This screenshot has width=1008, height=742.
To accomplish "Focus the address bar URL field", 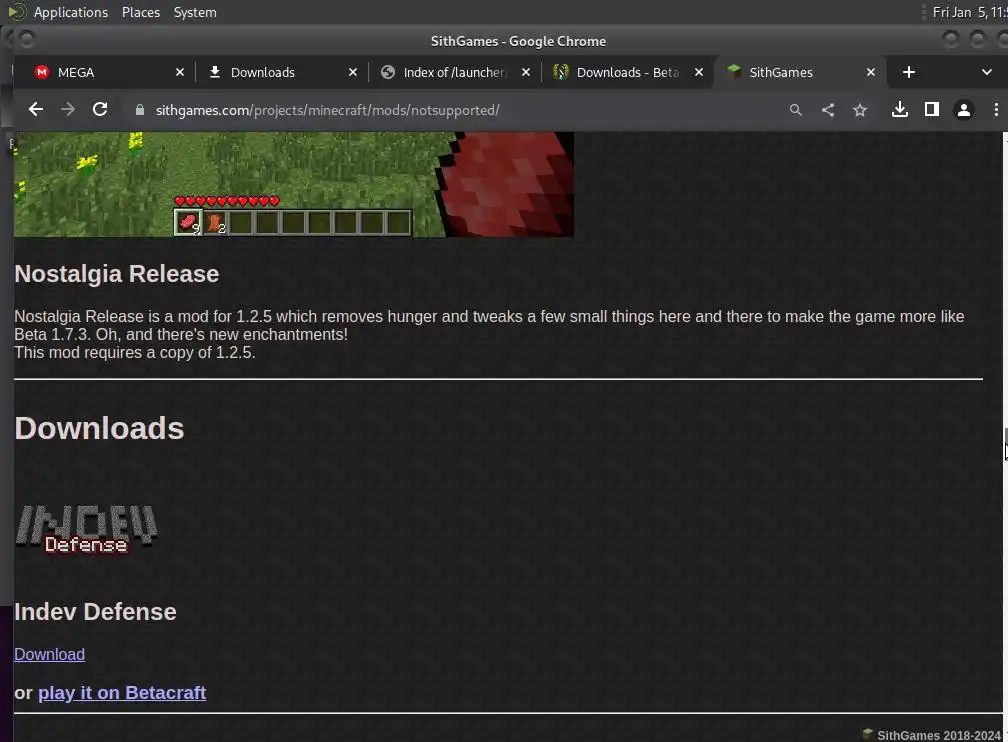I will (x=450, y=110).
